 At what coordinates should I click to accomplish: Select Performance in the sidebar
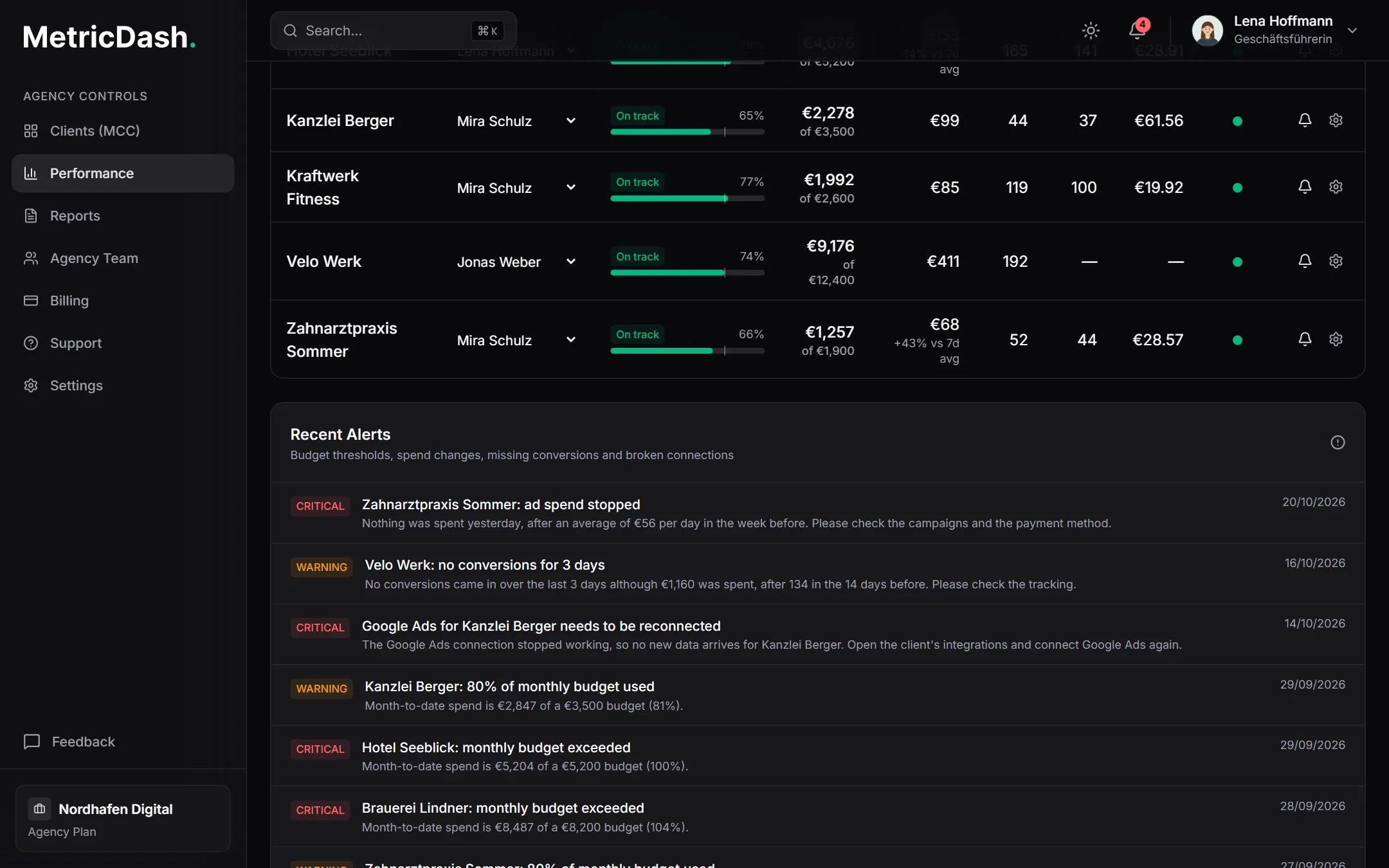pyautogui.click(x=123, y=173)
